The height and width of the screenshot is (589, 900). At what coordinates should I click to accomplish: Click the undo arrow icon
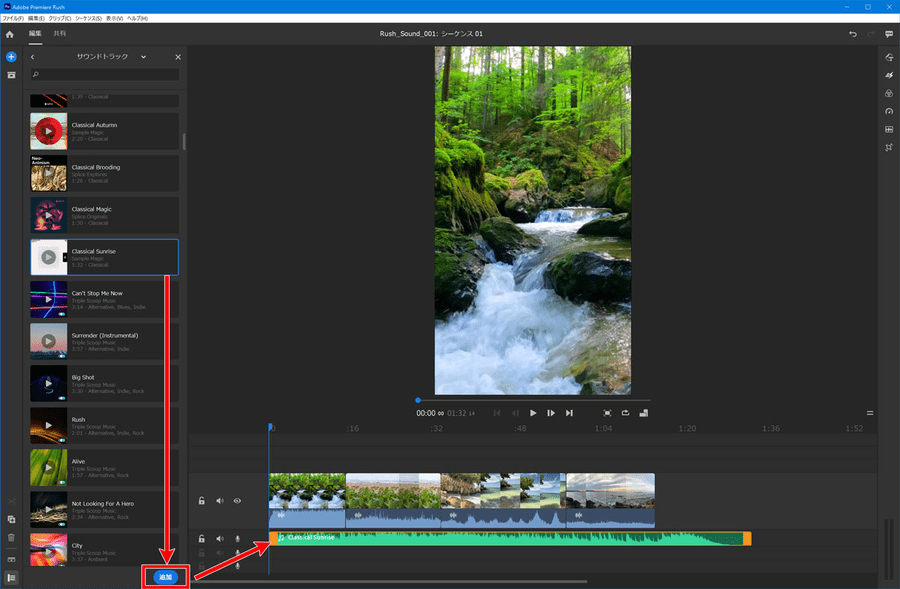click(853, 34)
